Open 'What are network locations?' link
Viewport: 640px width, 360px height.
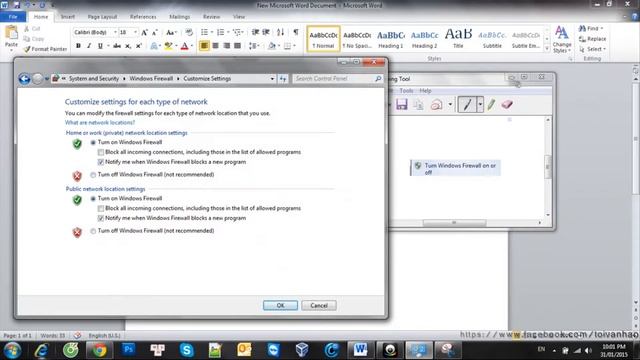(x=100, y=122)
